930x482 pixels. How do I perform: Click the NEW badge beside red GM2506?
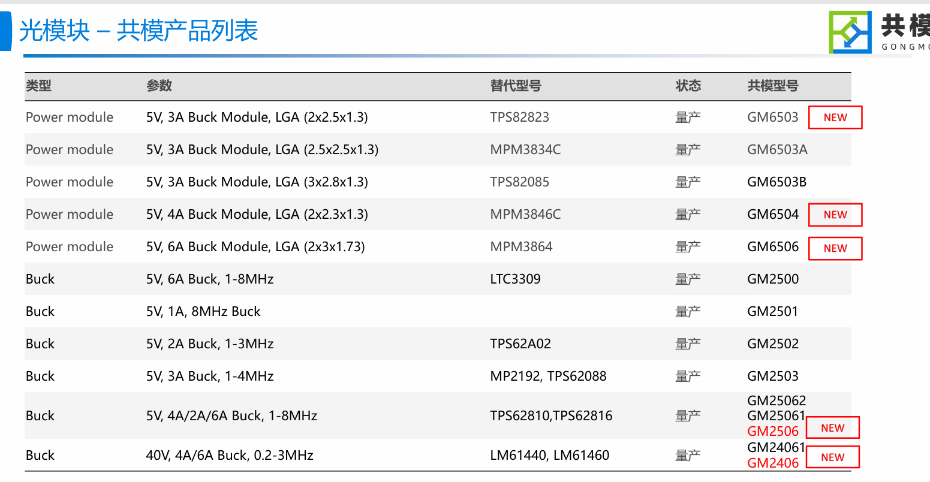click(833, 428)
